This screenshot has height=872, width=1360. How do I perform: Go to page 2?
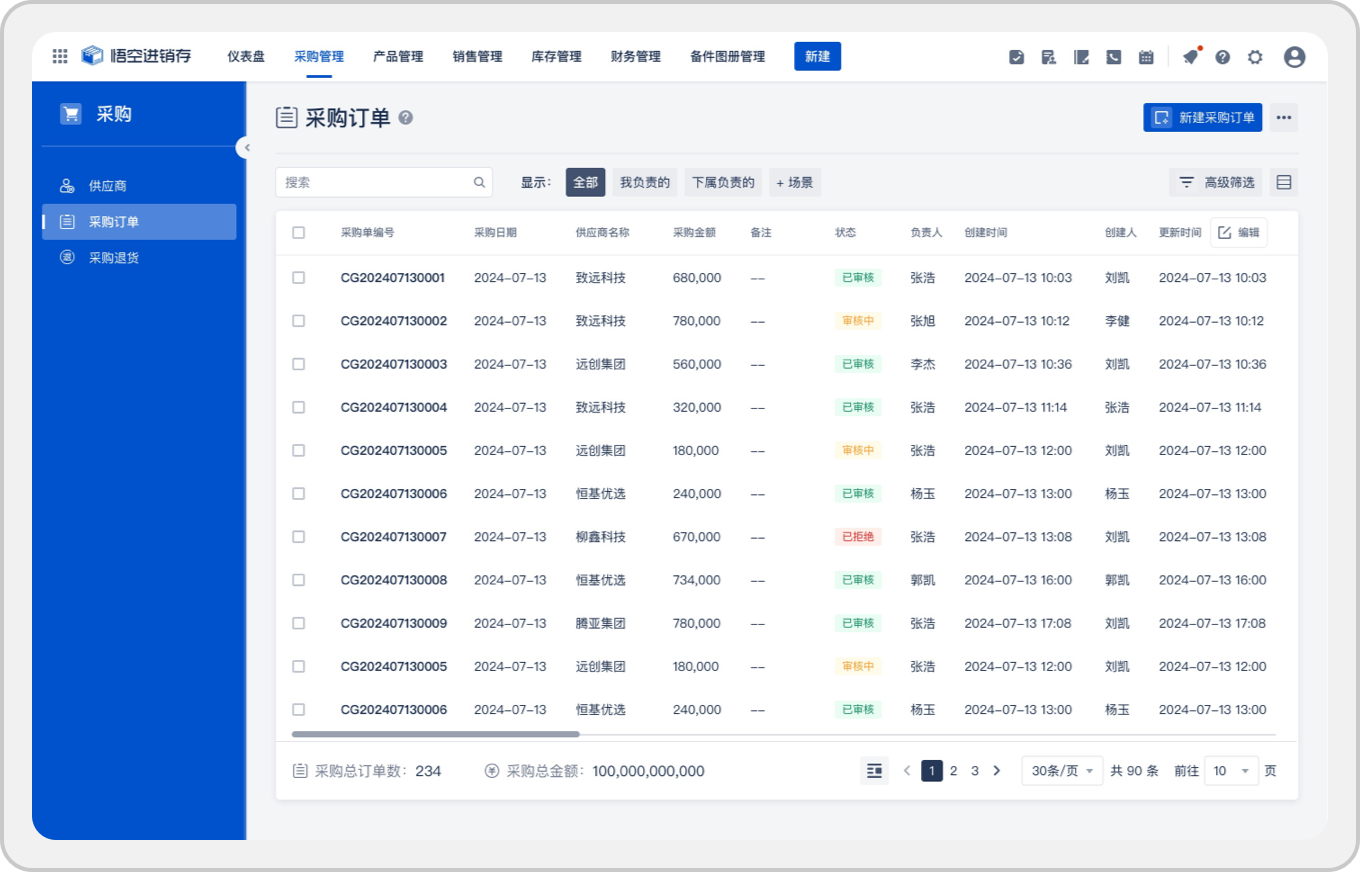tap(954, 770)
